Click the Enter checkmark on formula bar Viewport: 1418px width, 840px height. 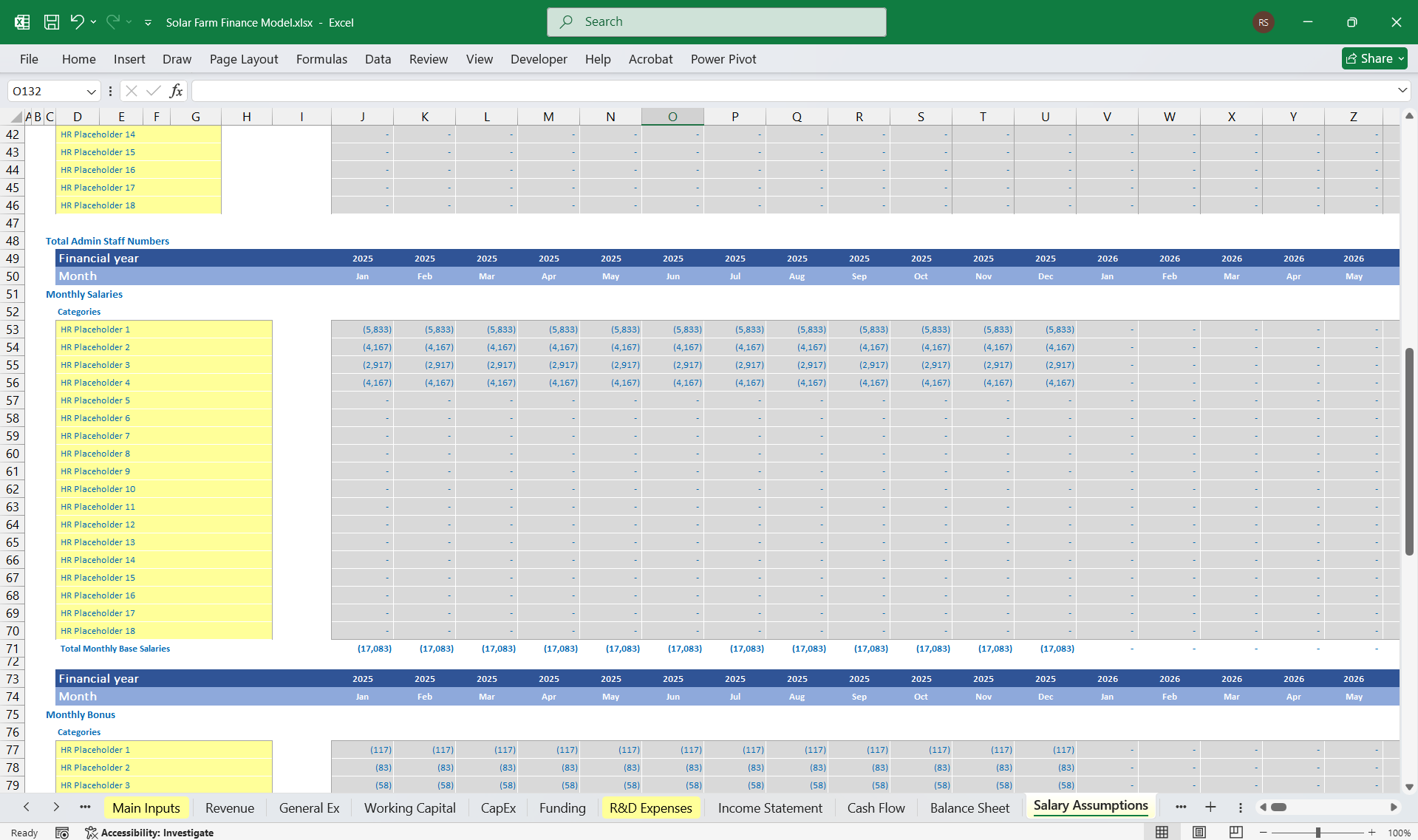coord(153,91)
